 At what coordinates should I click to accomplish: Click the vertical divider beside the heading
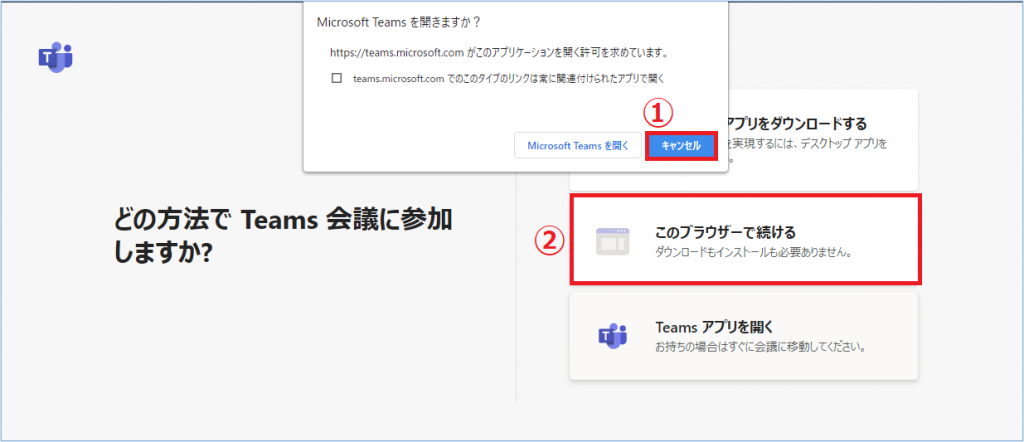coord(516,300)
